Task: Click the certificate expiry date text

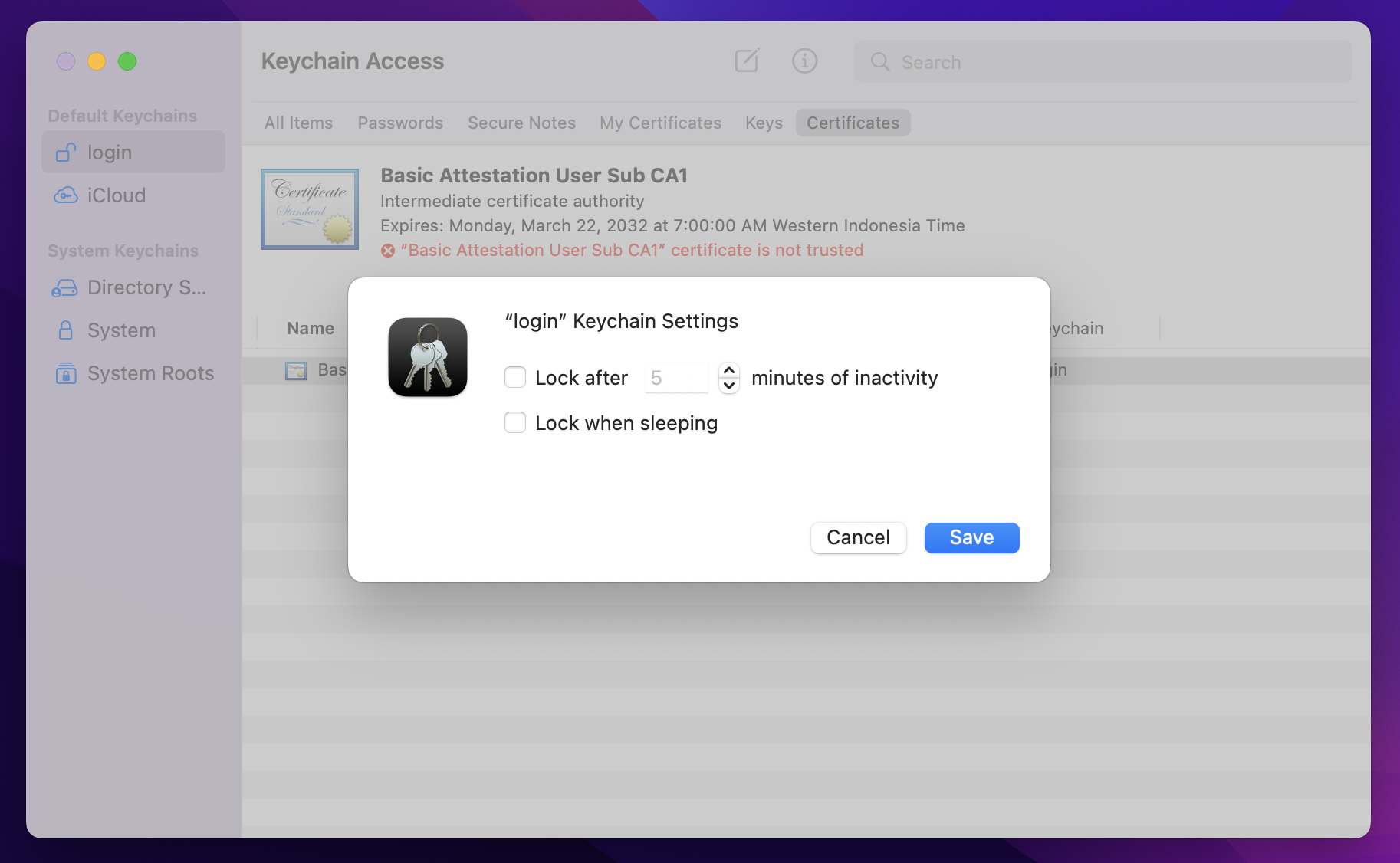Action: pos(672,226)
